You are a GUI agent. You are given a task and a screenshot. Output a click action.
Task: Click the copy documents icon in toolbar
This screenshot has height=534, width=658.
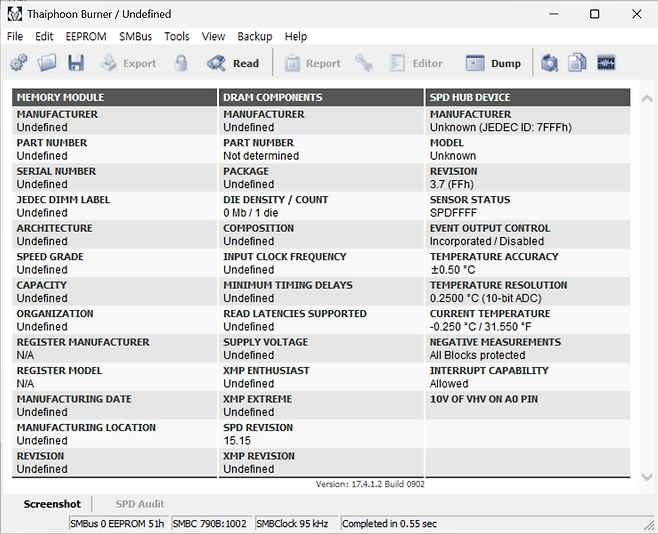(x=577, y=63)
